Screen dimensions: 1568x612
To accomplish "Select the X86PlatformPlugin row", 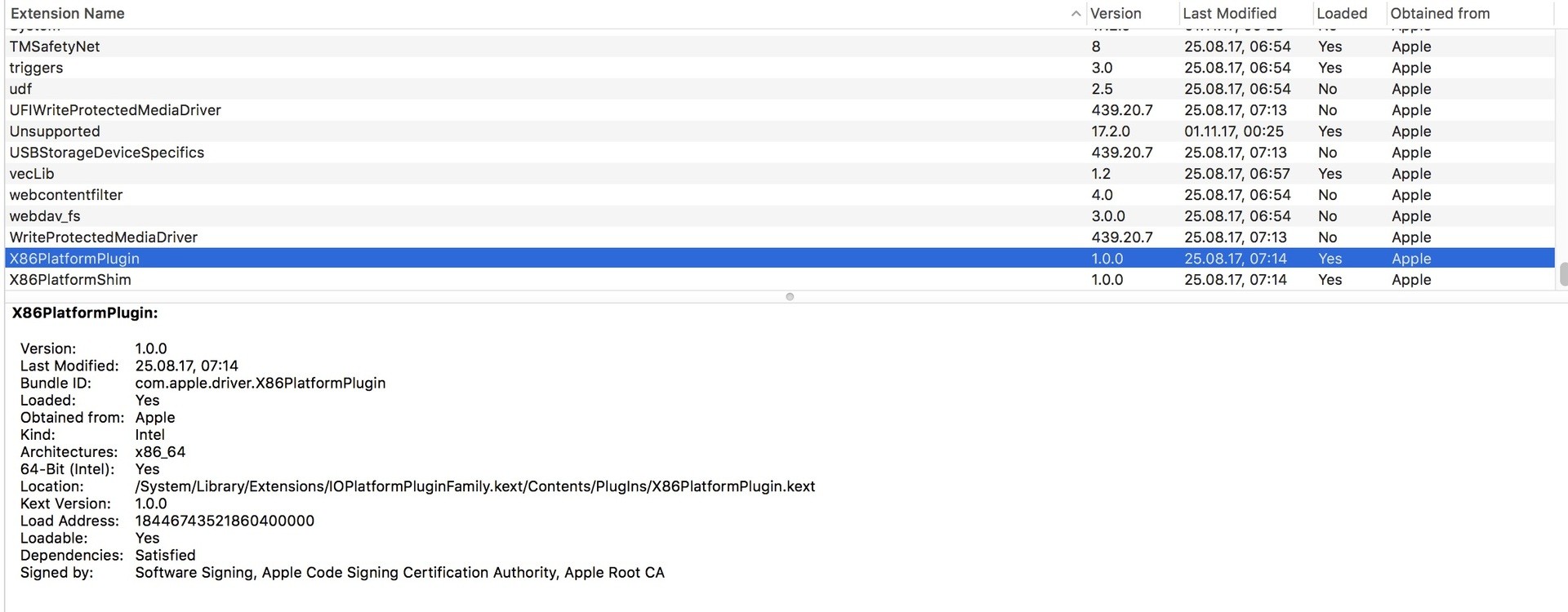I will click(780, 259).
